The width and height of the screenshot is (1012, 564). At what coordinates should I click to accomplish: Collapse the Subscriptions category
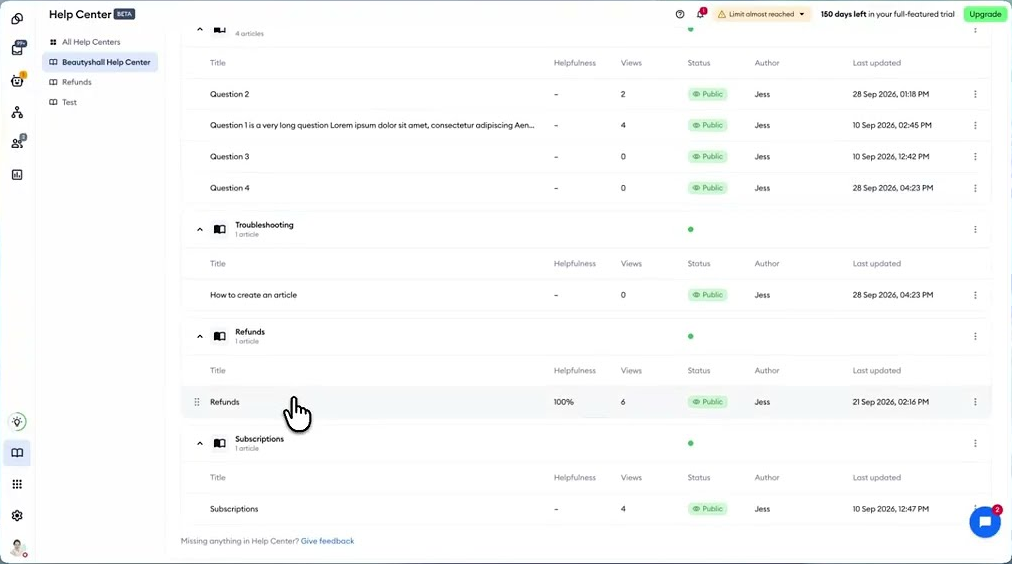199,444
